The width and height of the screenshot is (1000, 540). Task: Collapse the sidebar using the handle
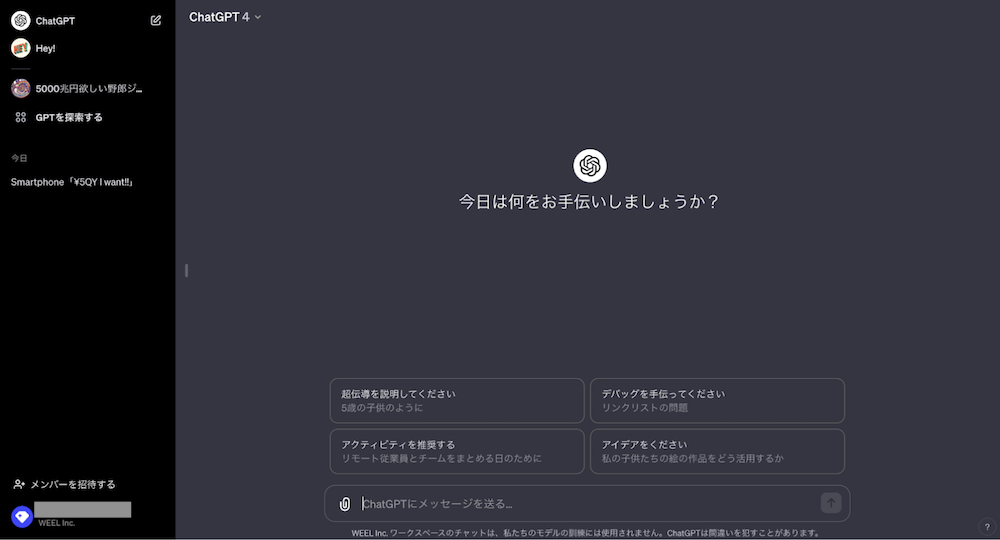pyautogui.click(x=186, y=270)
